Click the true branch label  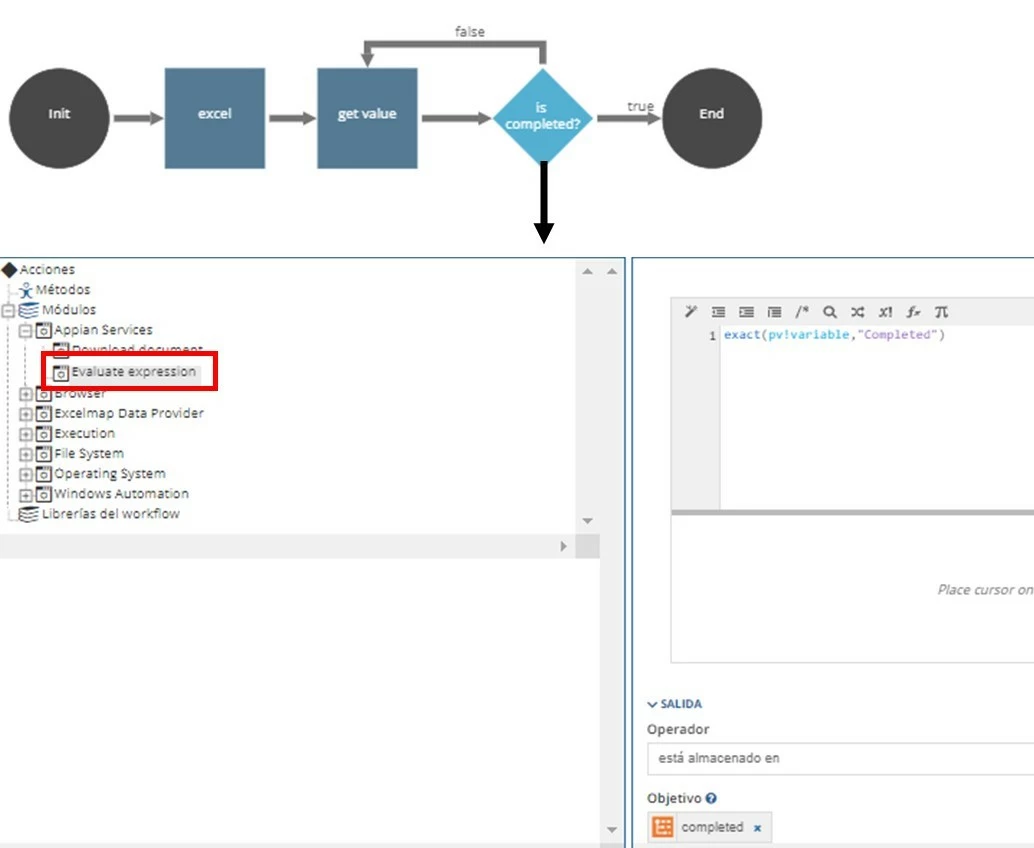click(640, 106)
